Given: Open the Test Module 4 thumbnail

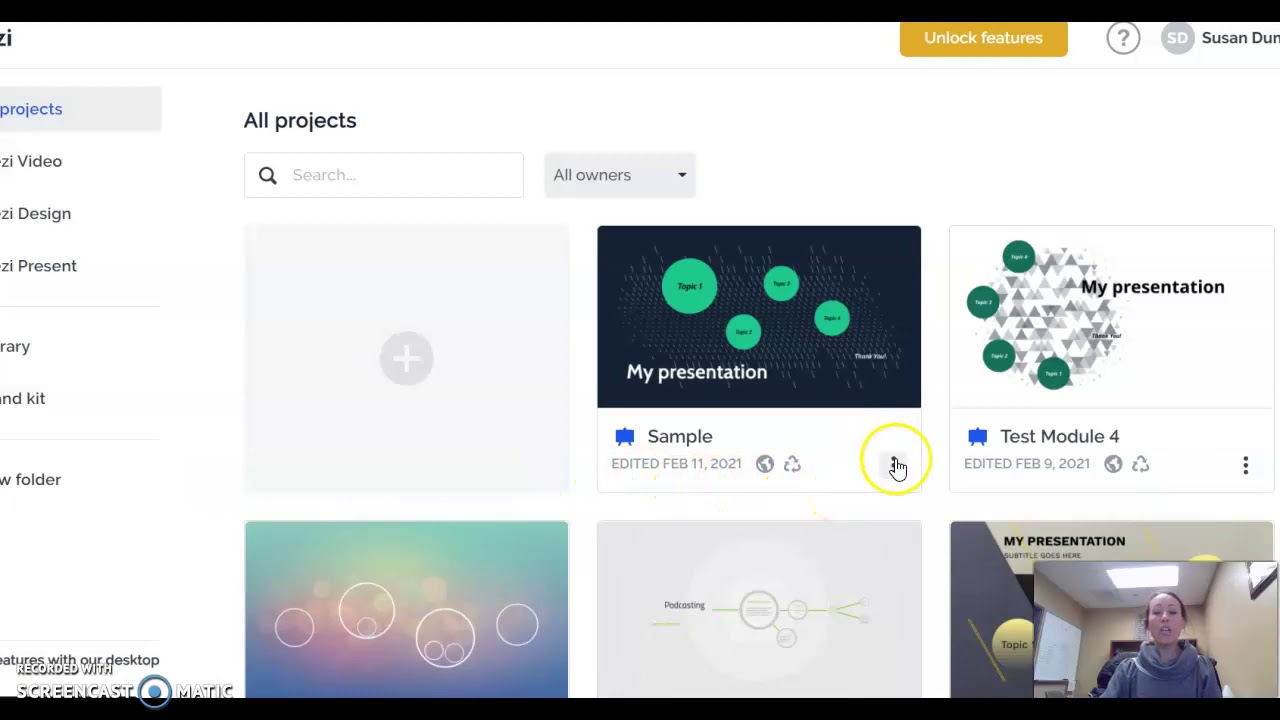Looking at the screenshot, I should (1111, 317).
